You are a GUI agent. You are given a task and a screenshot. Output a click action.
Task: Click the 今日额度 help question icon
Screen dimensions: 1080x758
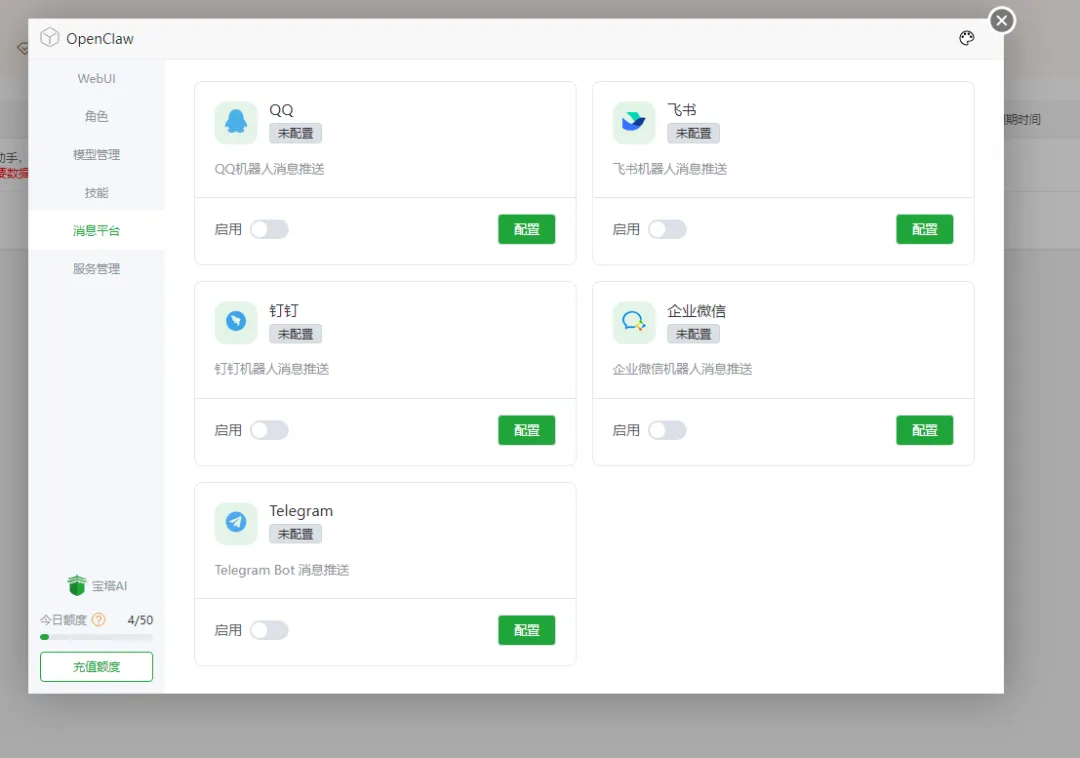pos(98,620)
